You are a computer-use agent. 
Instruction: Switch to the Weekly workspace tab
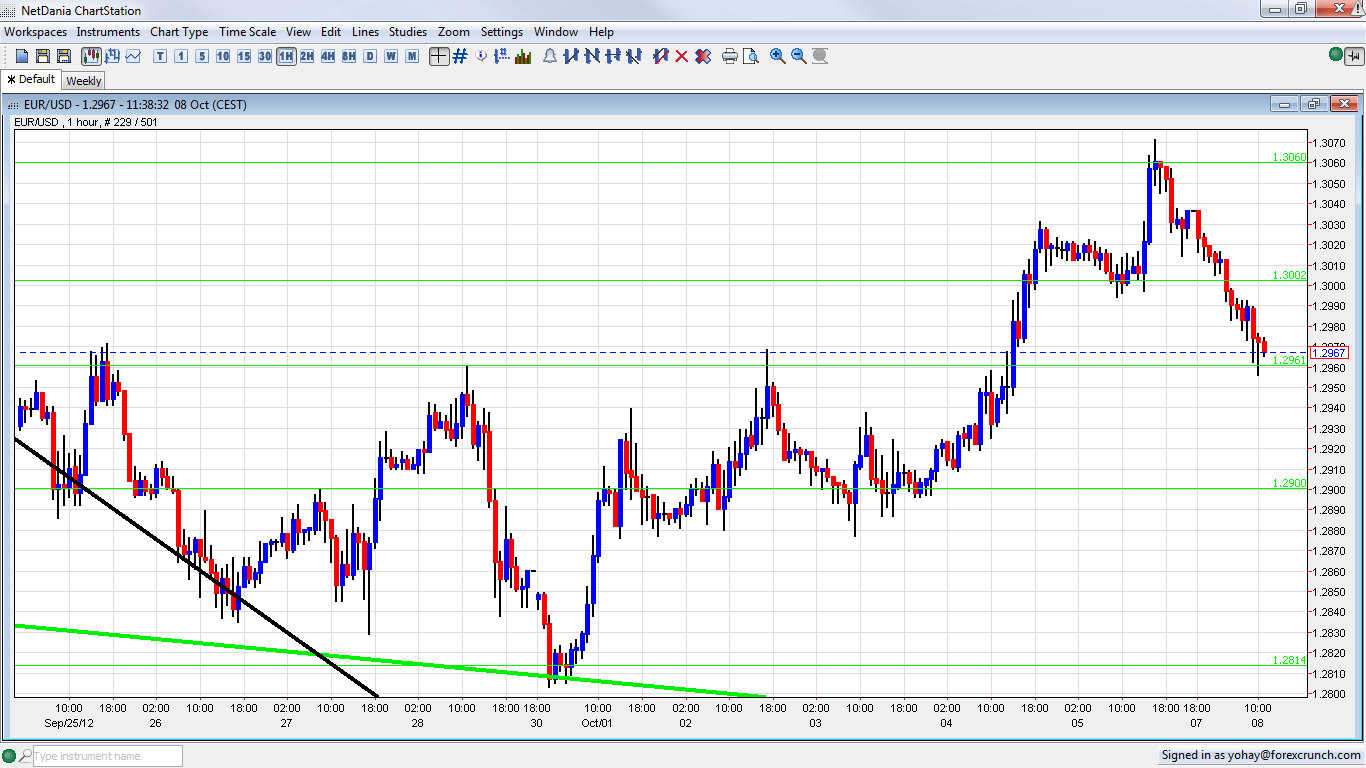point(83,80)
